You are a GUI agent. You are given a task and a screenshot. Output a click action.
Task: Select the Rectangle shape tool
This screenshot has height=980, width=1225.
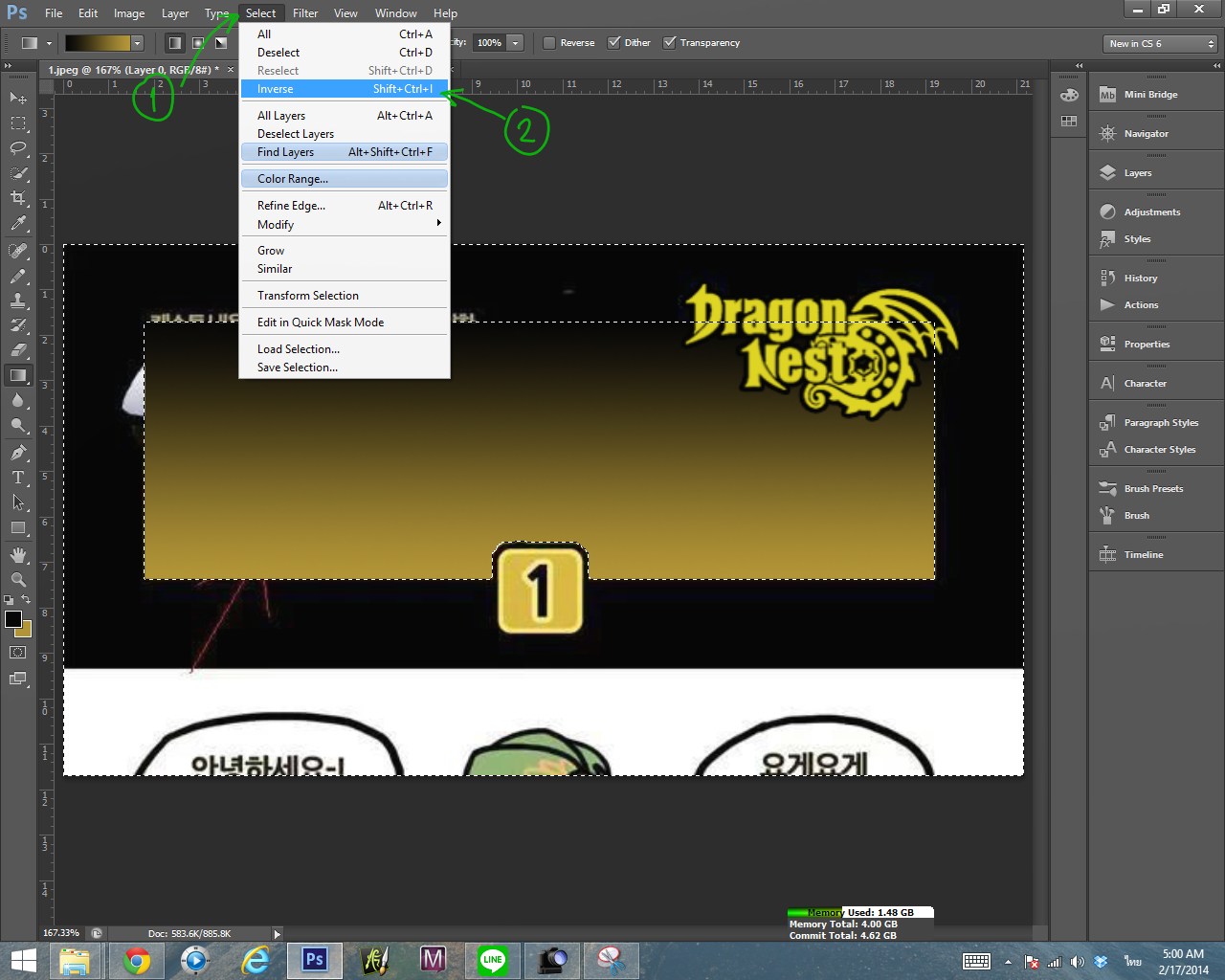(x=18, y=527)
